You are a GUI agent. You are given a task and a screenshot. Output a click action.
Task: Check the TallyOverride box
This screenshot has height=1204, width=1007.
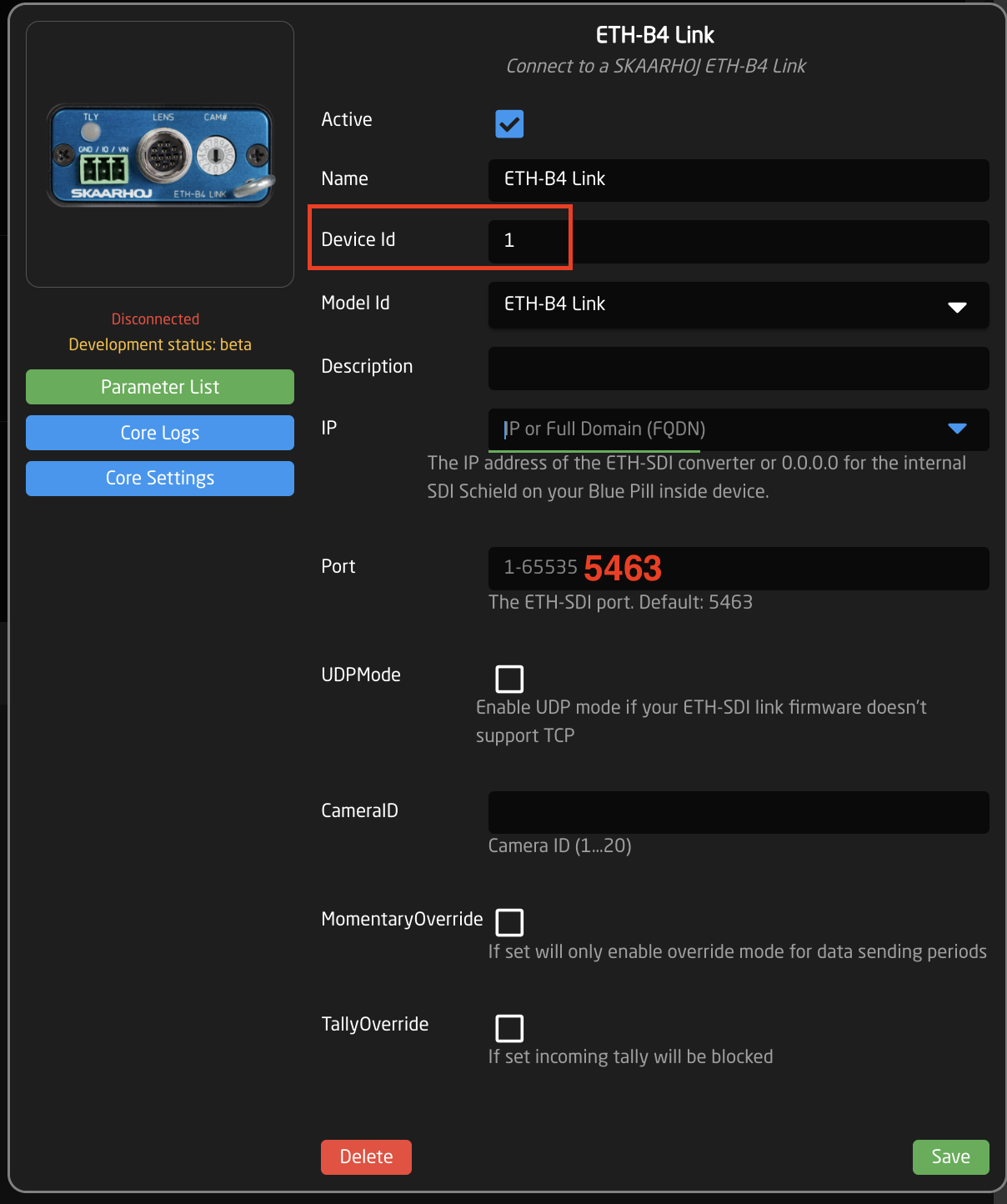click(509, 1028)
